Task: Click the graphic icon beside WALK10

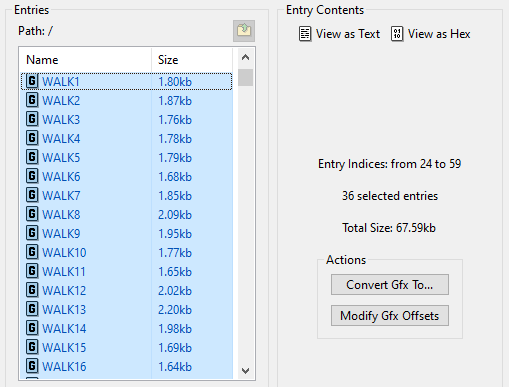Action: (32, 252)
